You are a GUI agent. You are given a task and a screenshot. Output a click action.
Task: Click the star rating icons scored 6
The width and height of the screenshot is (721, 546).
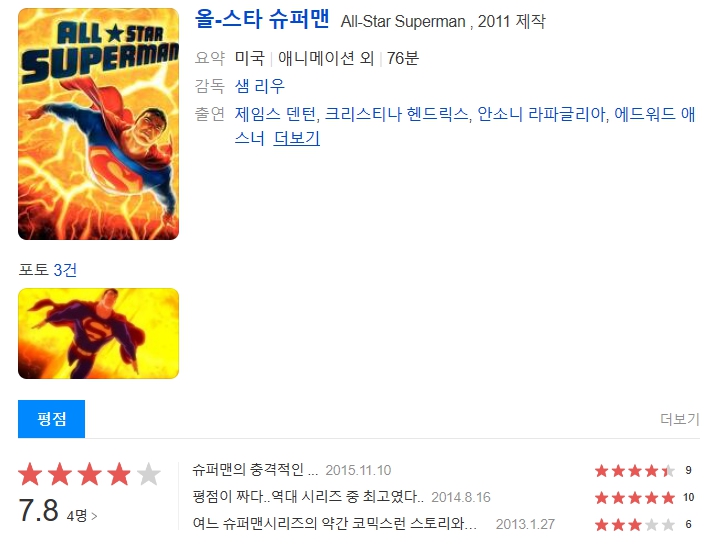pos(635,524)
